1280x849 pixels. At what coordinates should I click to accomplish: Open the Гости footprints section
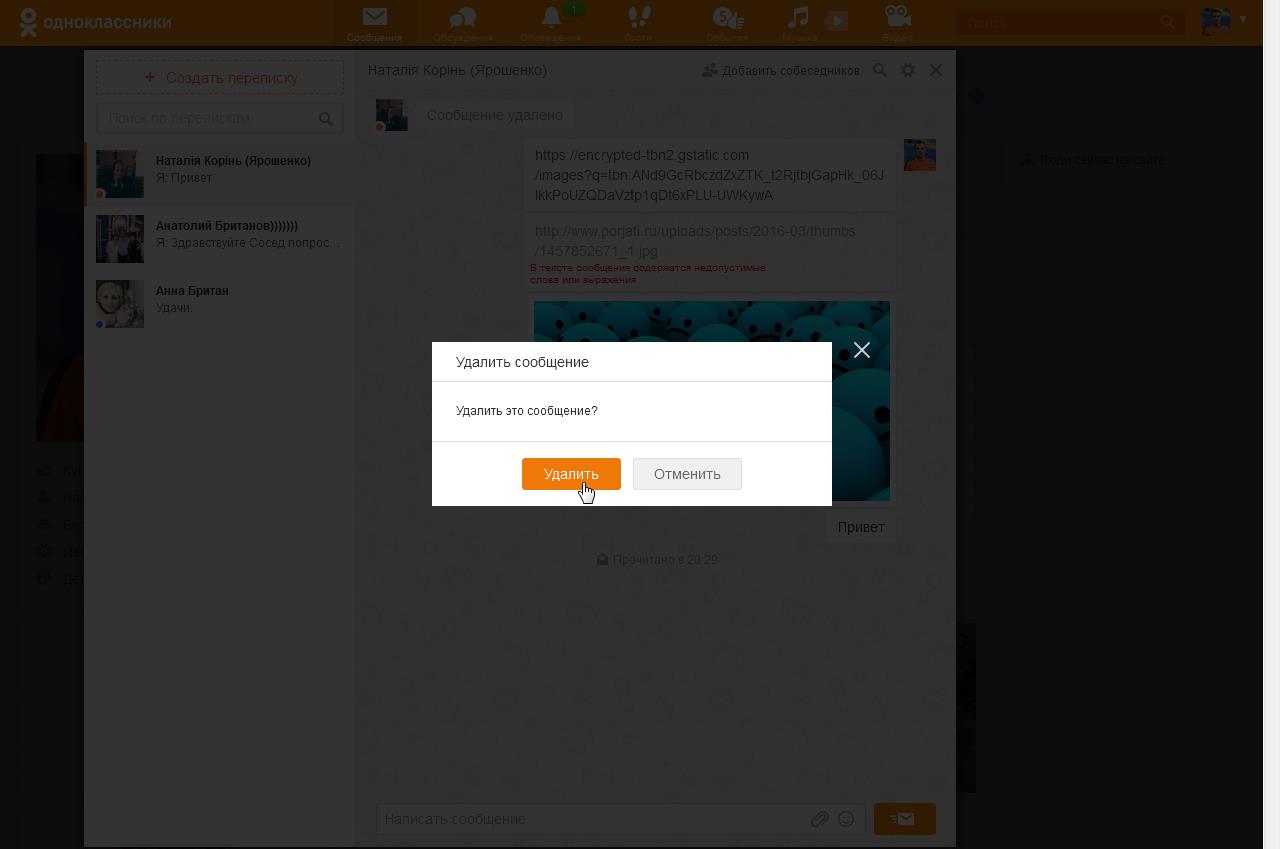coord(638,23)
